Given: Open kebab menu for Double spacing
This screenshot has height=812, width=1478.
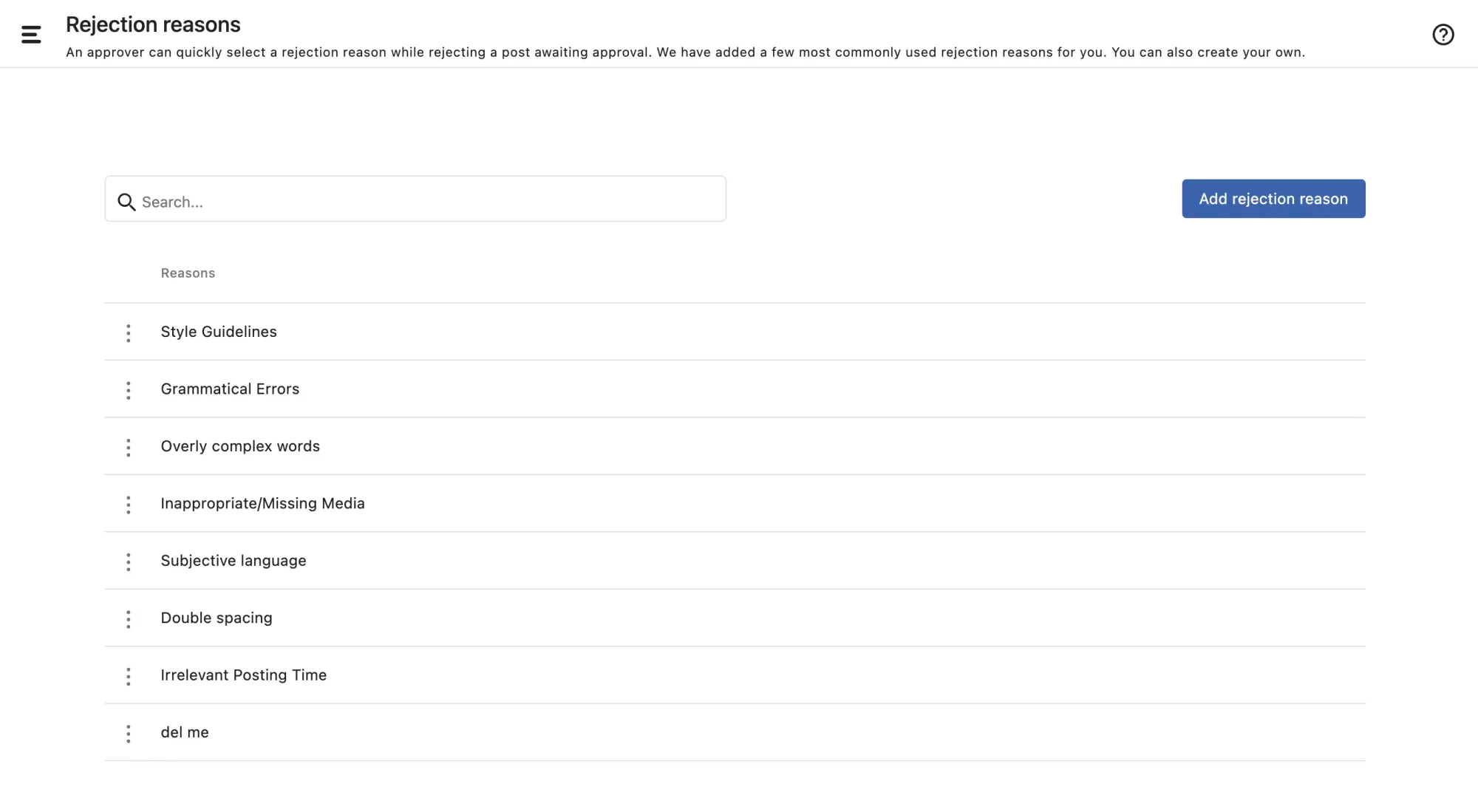Looking at the screenshot, I should coord(129,619).
